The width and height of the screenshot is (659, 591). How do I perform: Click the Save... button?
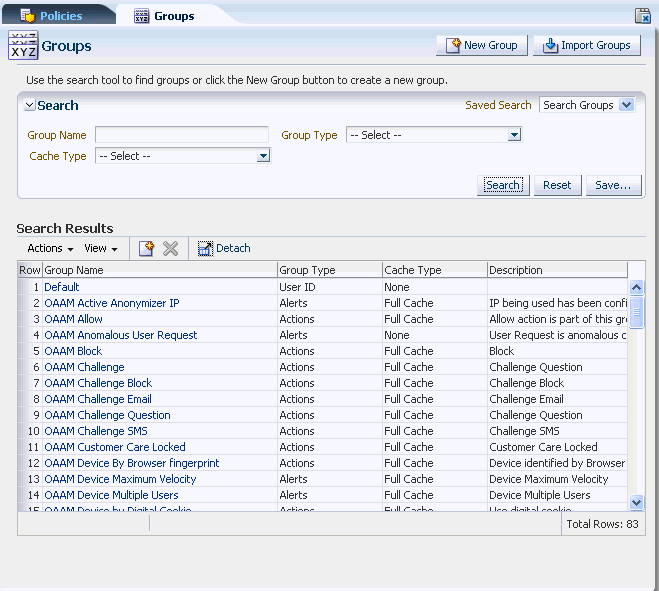614,185
